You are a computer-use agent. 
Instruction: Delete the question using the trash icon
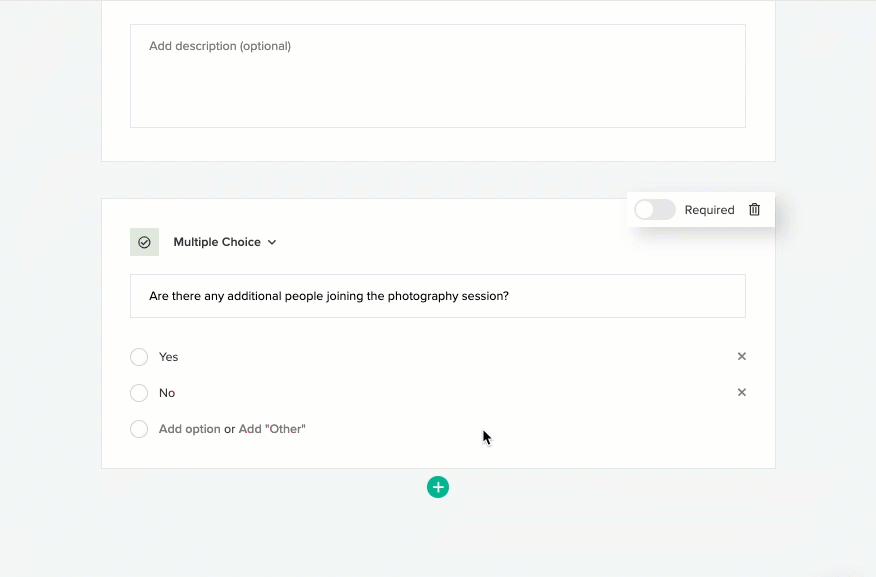pos(755,210)
